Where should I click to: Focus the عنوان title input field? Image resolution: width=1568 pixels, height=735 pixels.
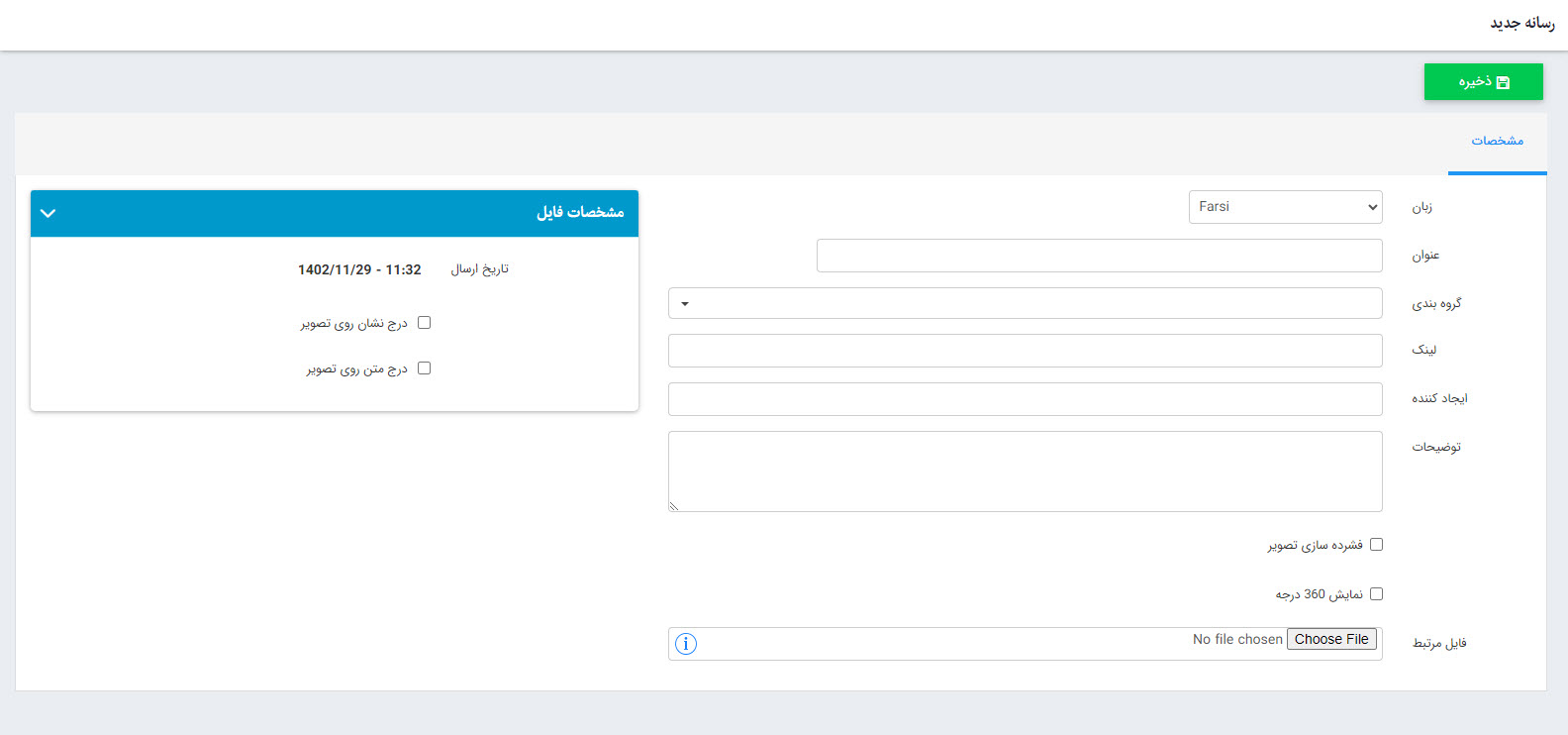(1099, 256)
